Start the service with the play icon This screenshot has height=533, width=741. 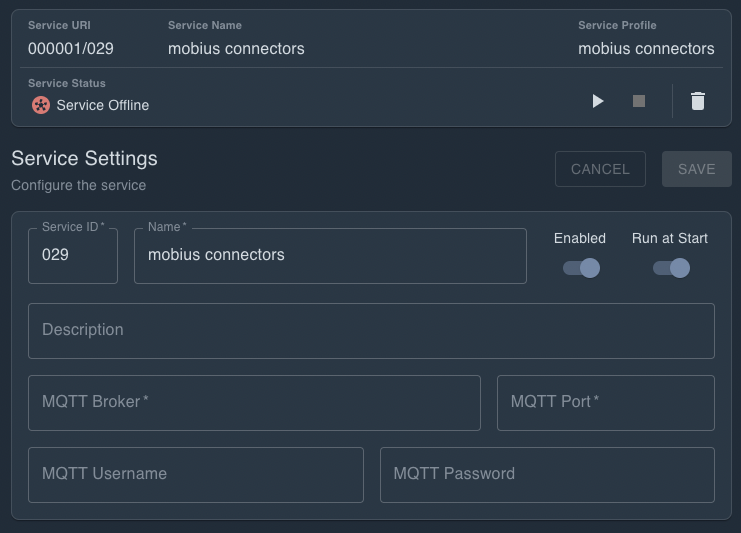click(x=598, y=101)
